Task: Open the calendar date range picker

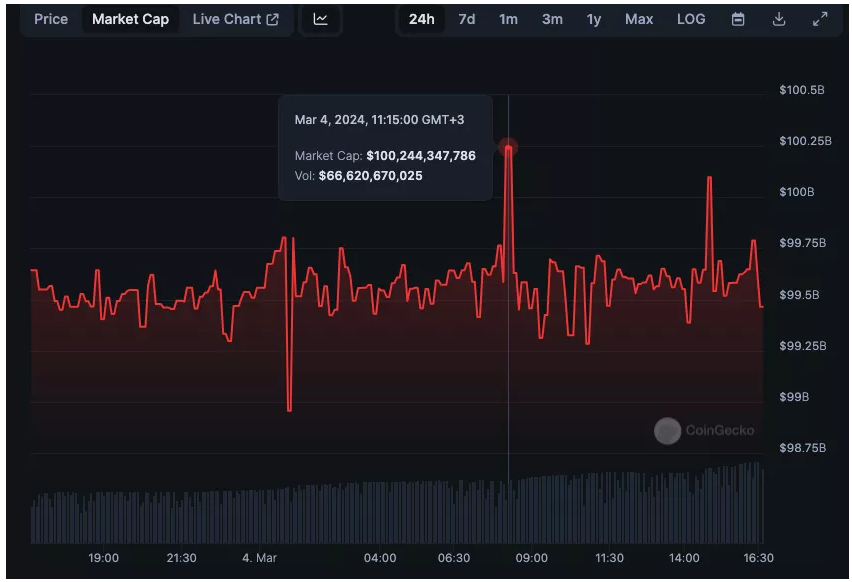Action: point(738,19)
